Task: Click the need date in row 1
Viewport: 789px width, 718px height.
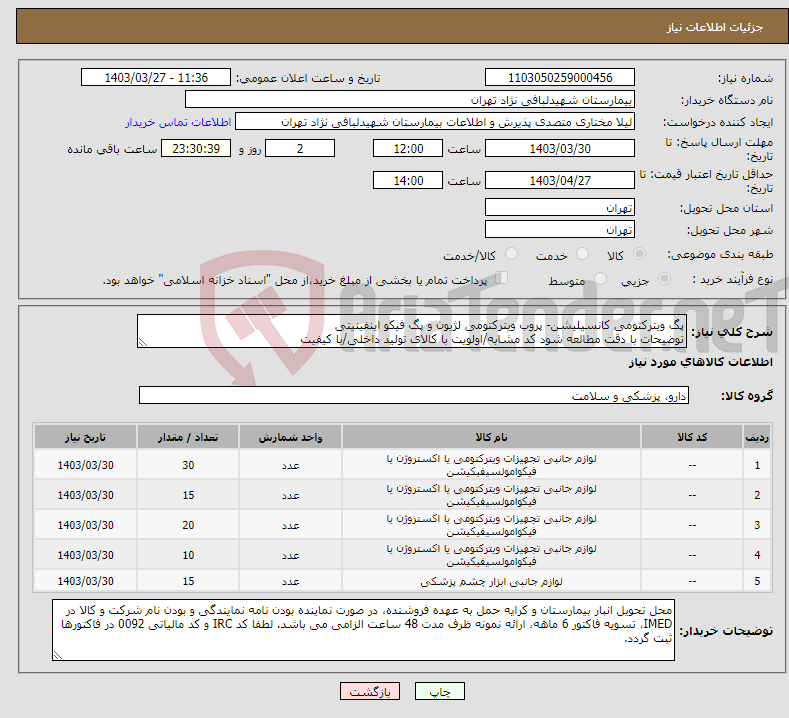Action: (85, 465)
